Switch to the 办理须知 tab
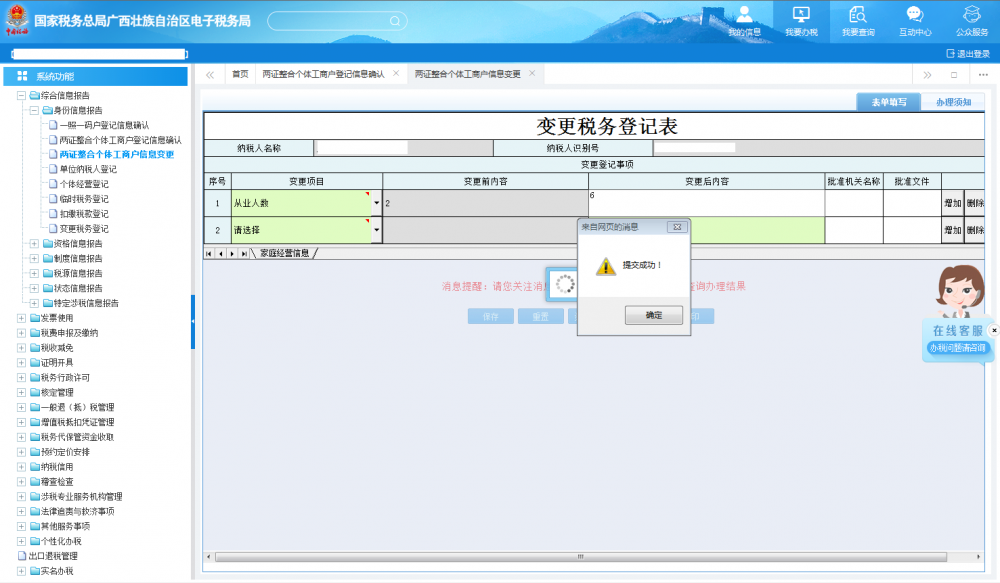Screen dimensions: 1000x583 [x=952, y=102]
